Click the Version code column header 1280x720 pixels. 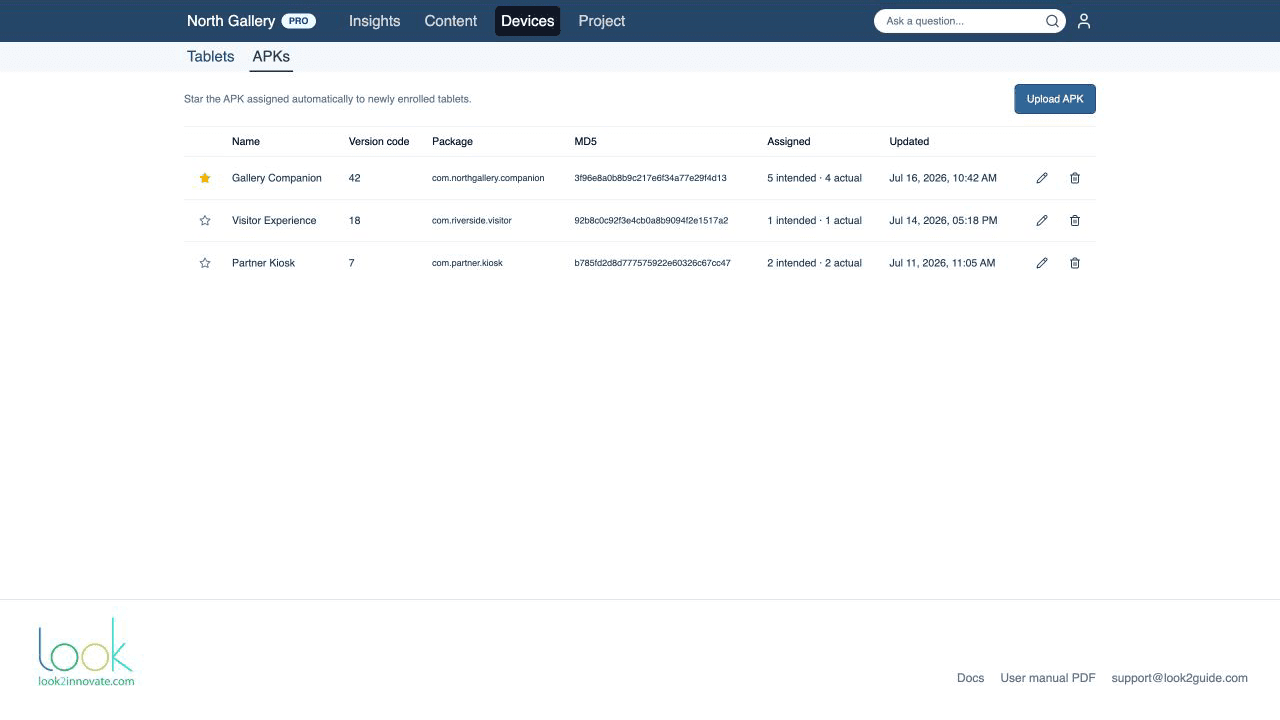[x=379, y=142]
